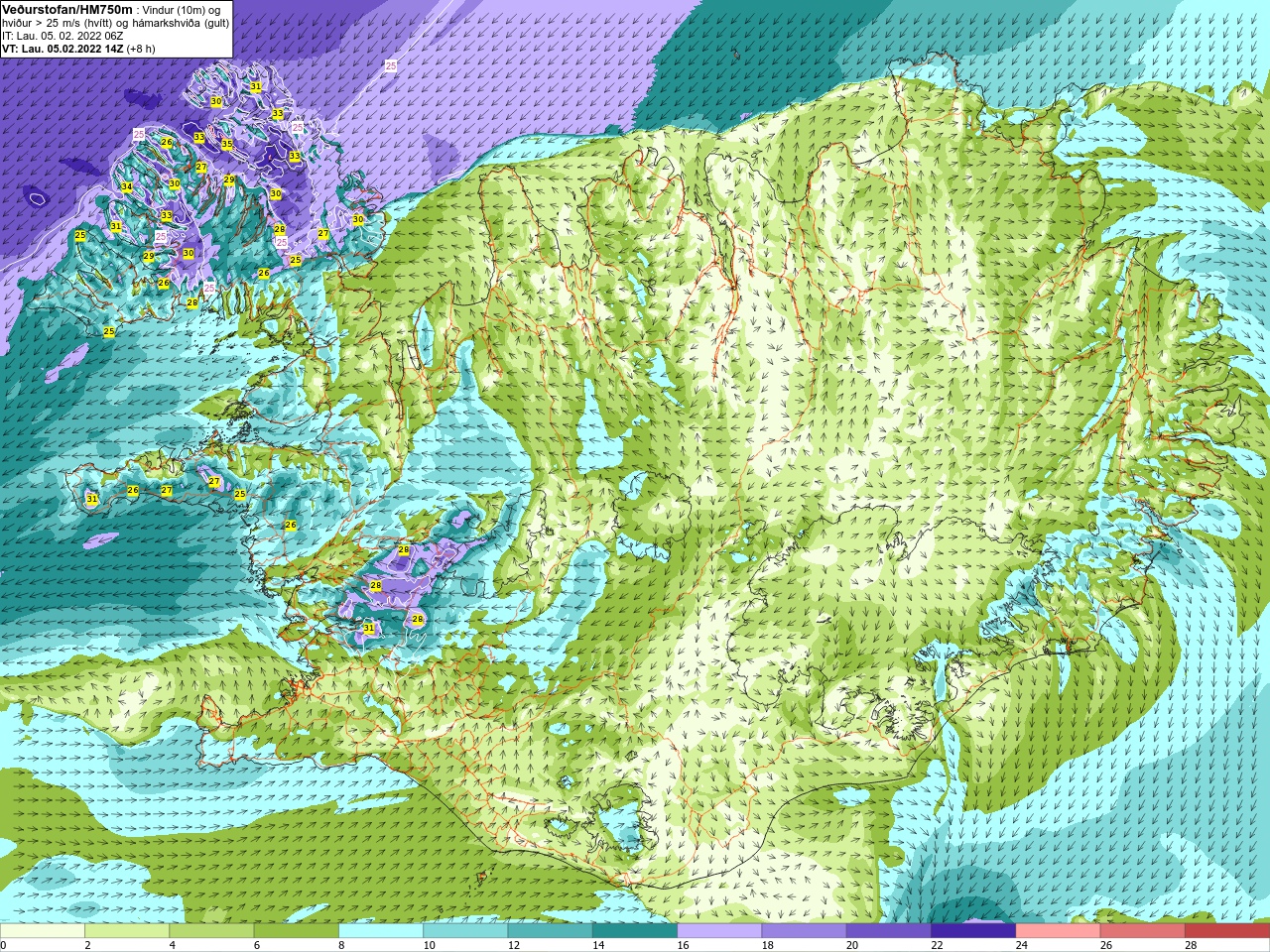The width and height of the screenshot is (1270, 952).
Task: Click the 26–28 m/s legend color swatch
Action: click(x=1143, y=931)
